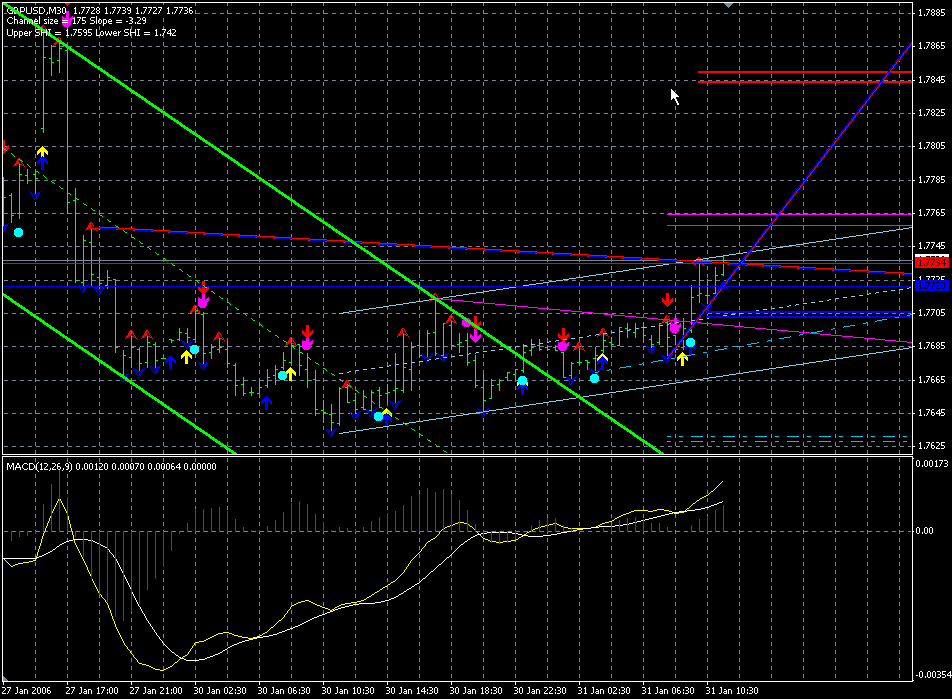The width and height of the screenshot is (952, 699).
Task: Click the '30 Jan 06:30' time label
Action: (284, 690)
